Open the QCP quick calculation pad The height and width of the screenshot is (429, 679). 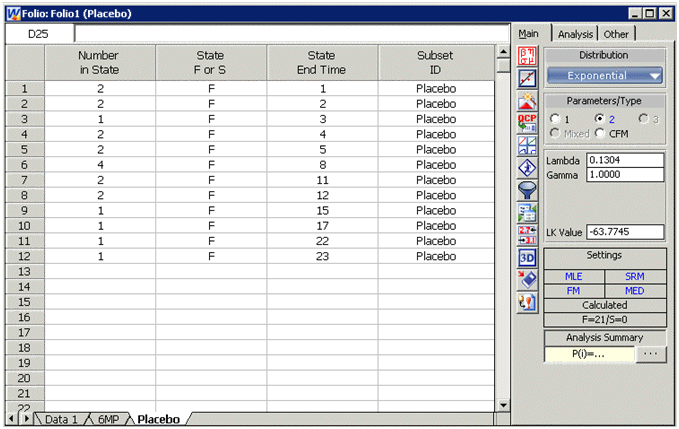coord(527,123)
